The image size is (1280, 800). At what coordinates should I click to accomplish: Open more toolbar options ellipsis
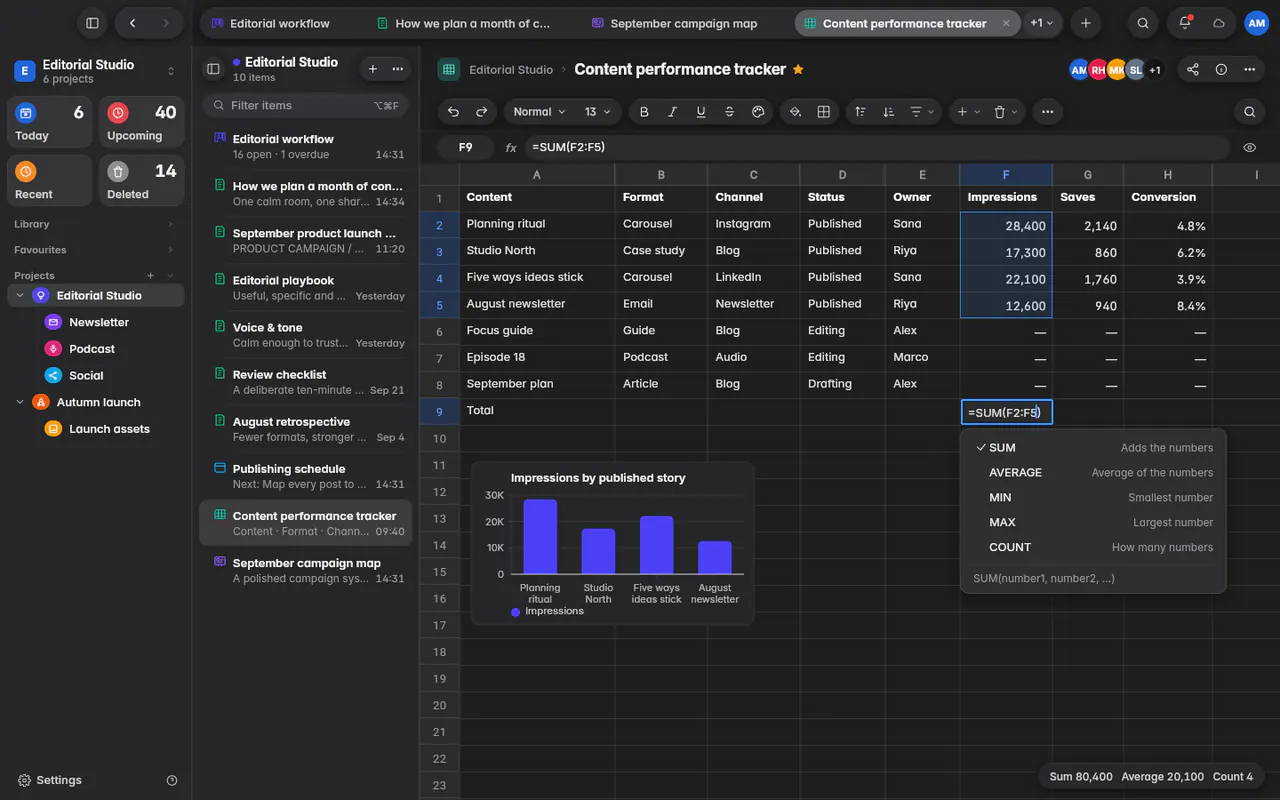click(1047, 112)
